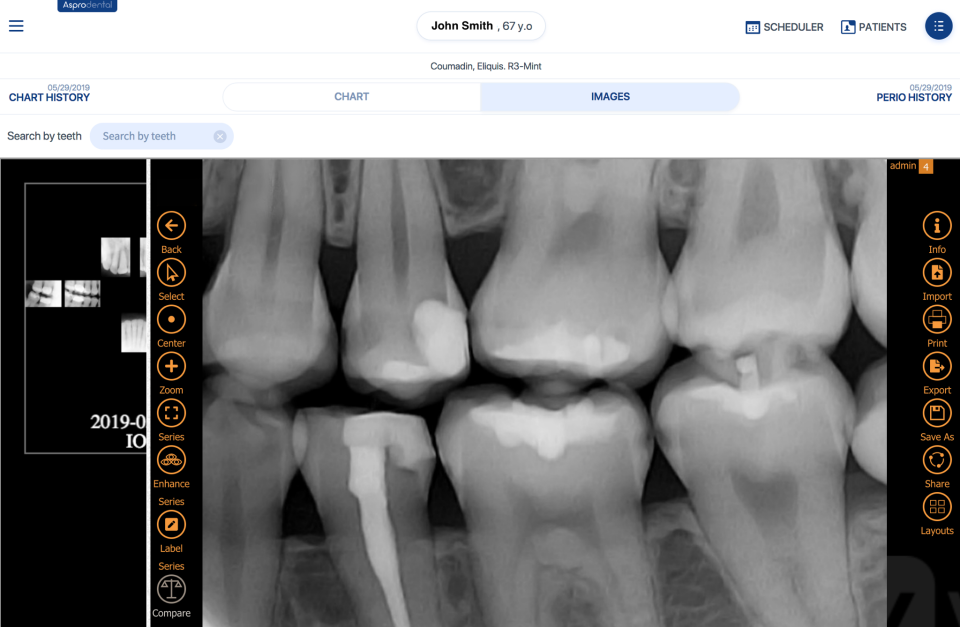The height and width of the screenshot is (627, 960).
Task: Open image Info panel
Action: (x=937, y=226)
